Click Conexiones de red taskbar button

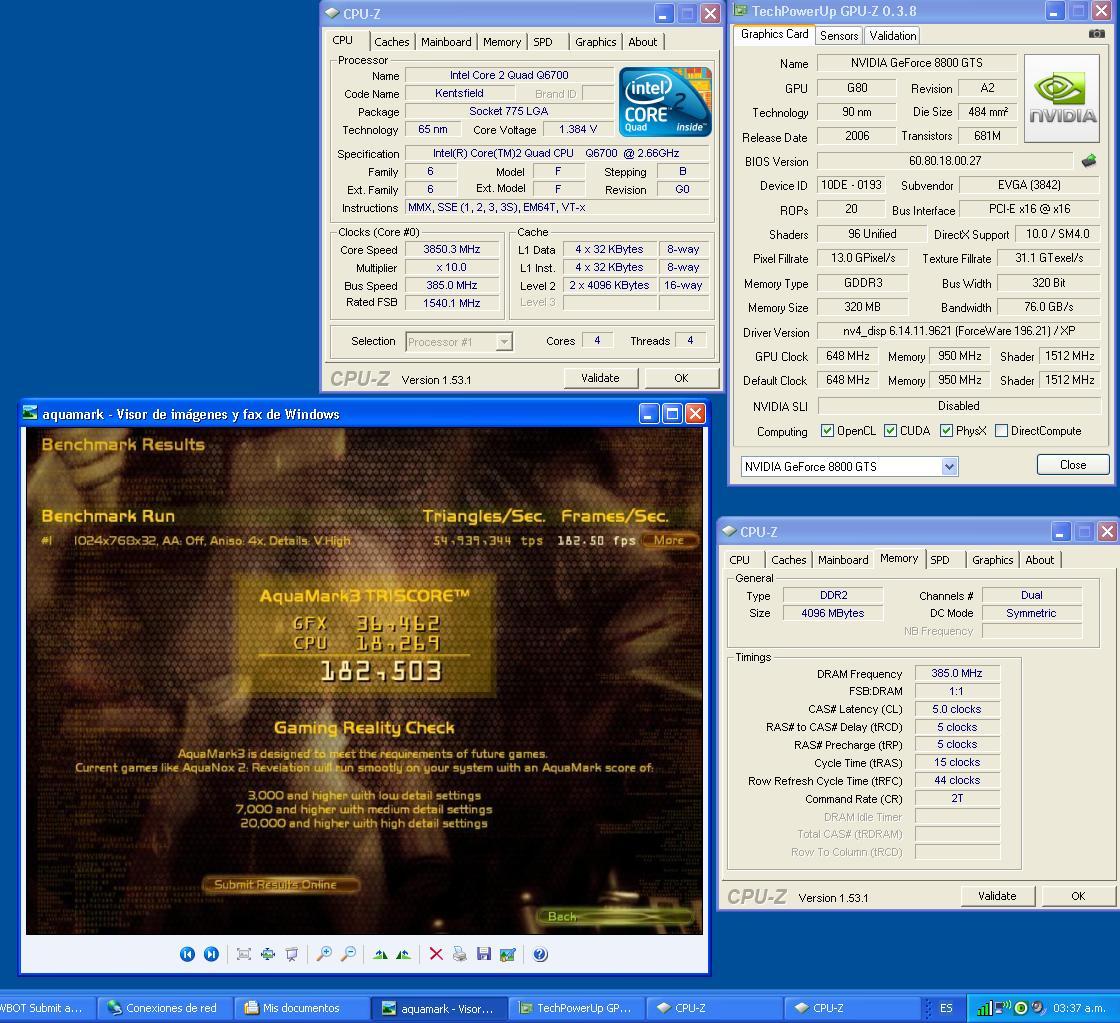(x=164, y=1008)
